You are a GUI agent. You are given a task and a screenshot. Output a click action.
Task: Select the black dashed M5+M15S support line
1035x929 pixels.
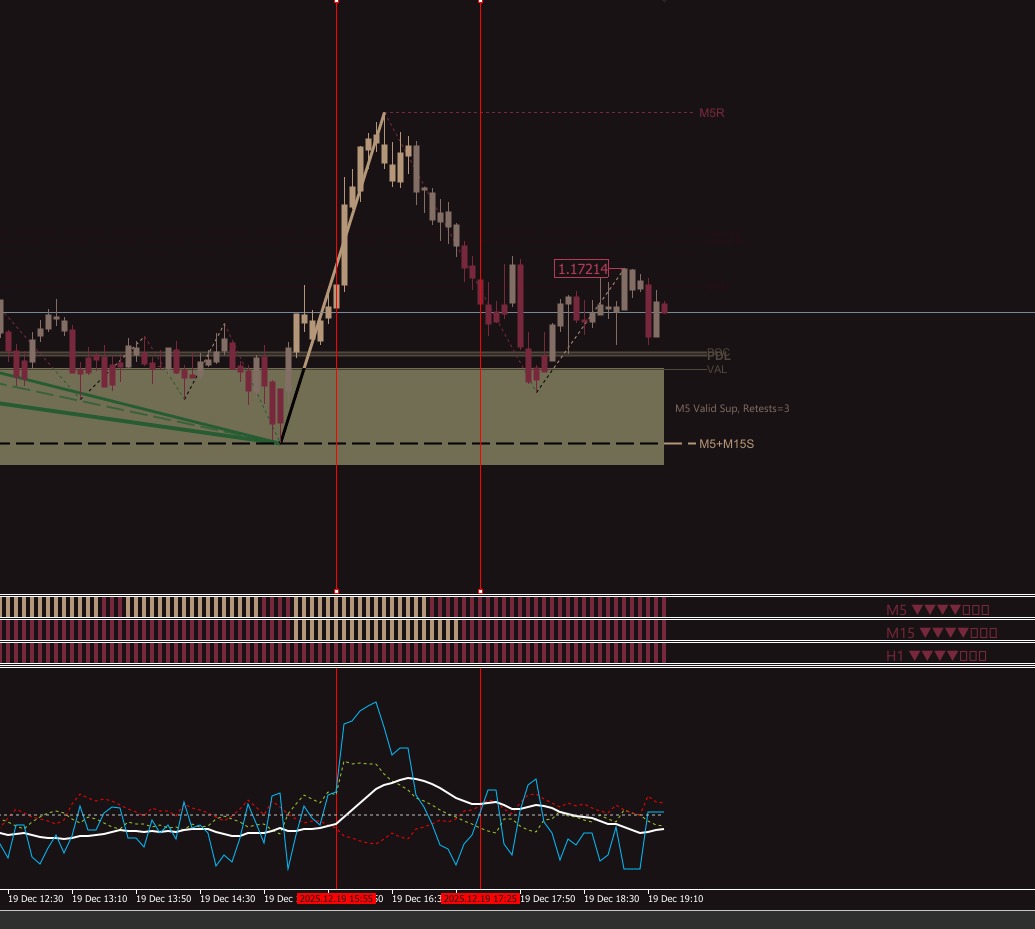332,443
